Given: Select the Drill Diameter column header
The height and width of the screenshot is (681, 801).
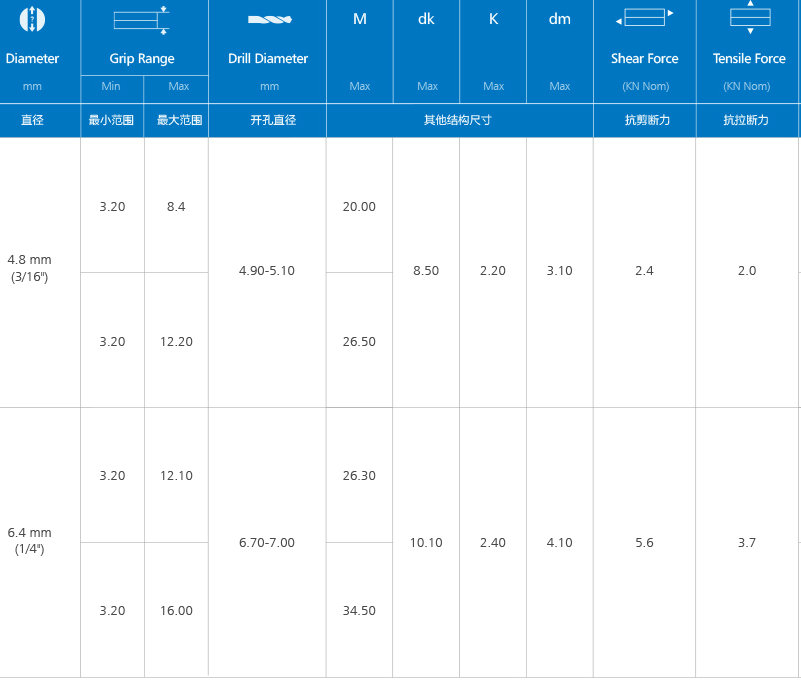Looking at the screenshot, I should [267, 59].
